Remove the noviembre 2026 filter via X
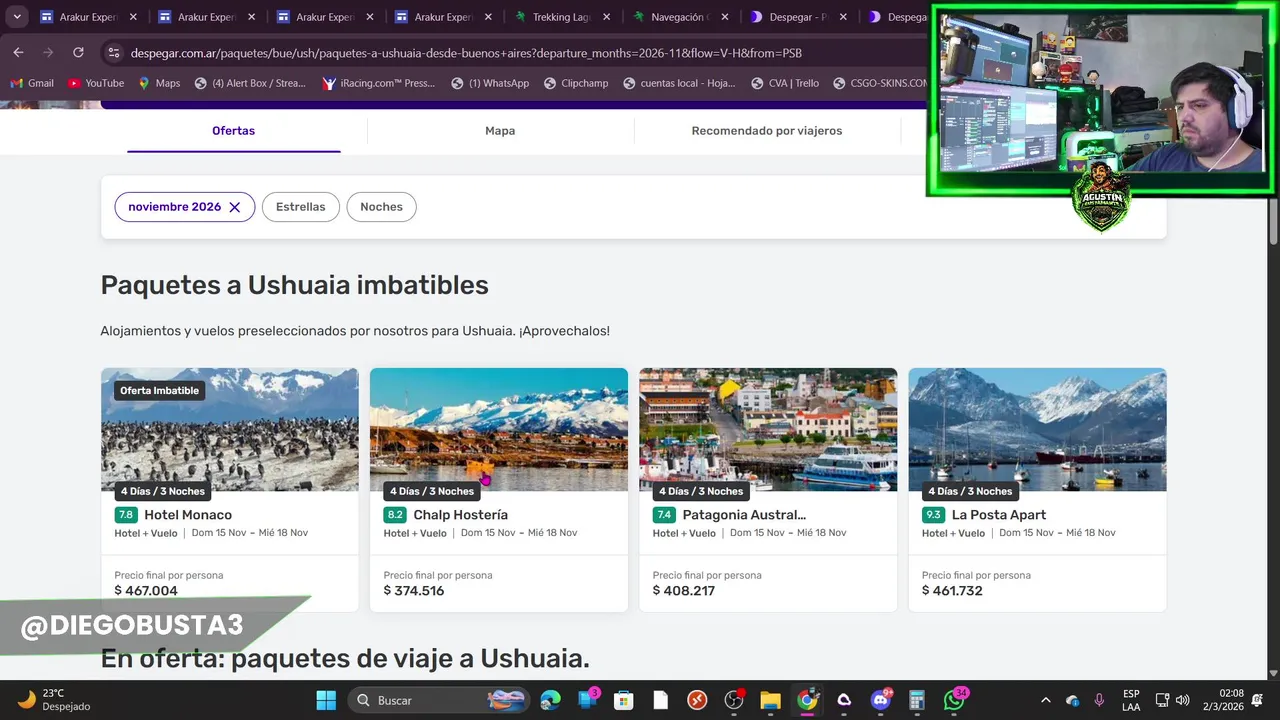This screenshot has width=1280, height=720. (x=235, y=207)
